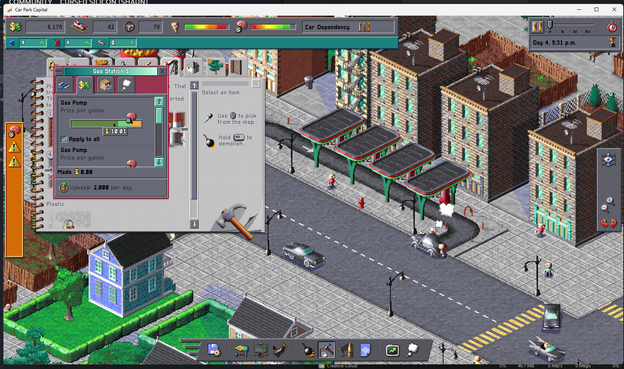
Task: Select the bomb demolish tool in bottom toolbar
Action: pos(308,350)
